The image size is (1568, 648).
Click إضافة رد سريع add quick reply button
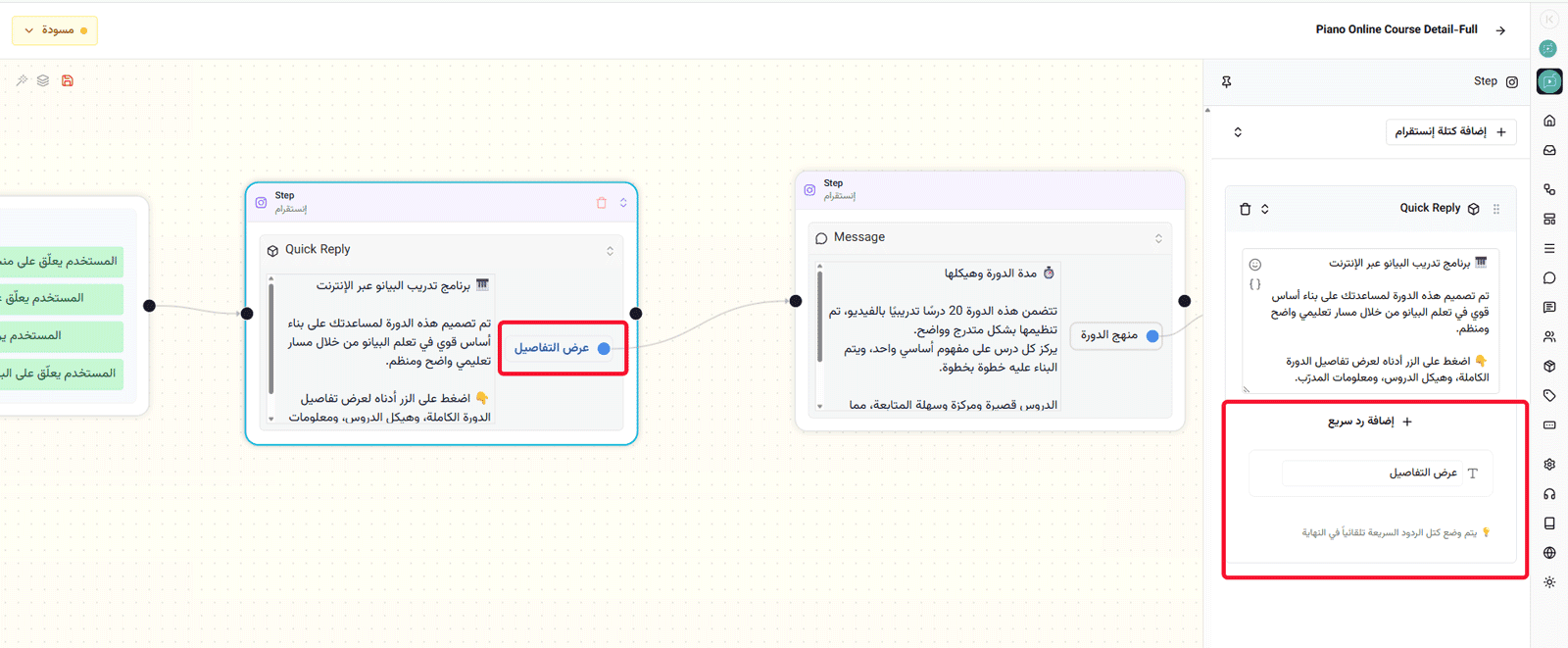pyautogui.click(x=1370, y=422)
